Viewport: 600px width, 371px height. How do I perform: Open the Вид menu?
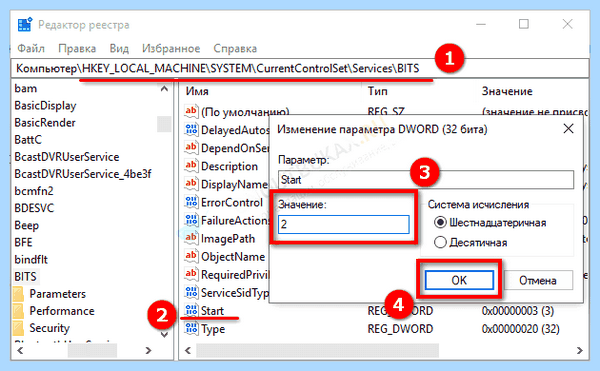coord(119,49)
